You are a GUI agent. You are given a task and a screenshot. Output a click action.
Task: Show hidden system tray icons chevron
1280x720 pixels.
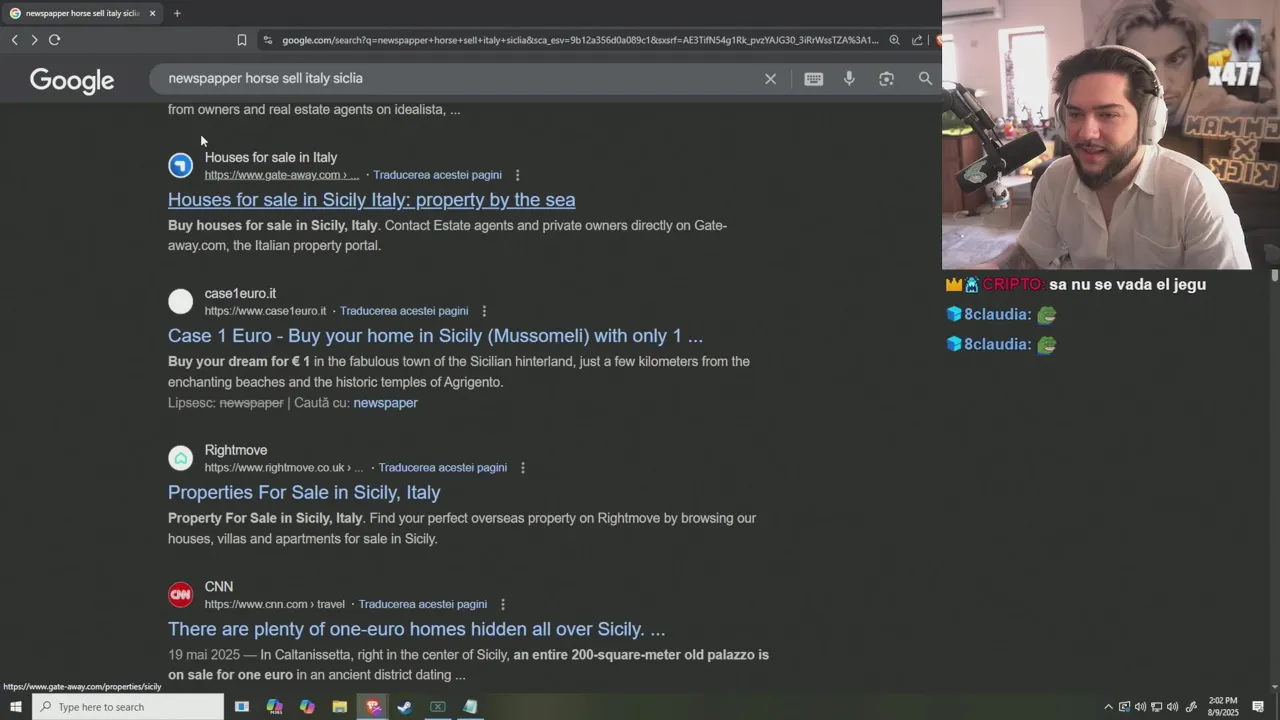(x=1108, y=707)
